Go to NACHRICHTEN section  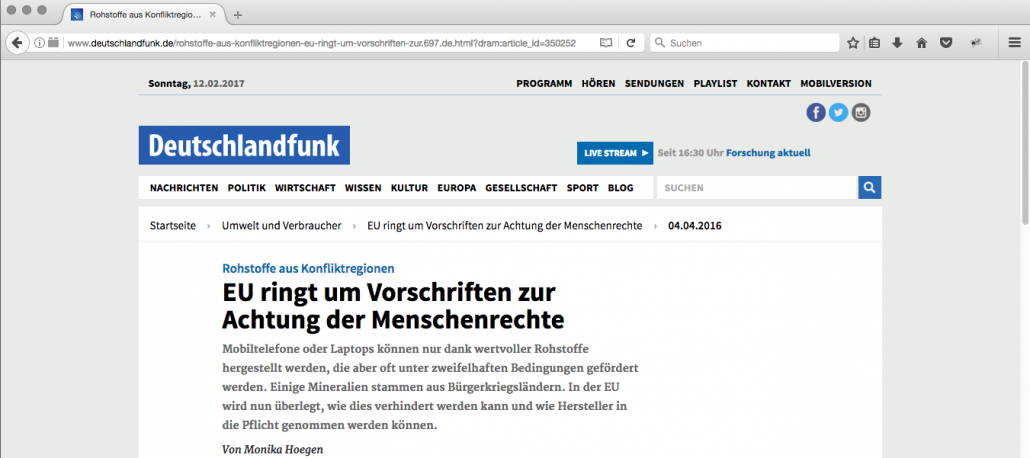[184, 188]
